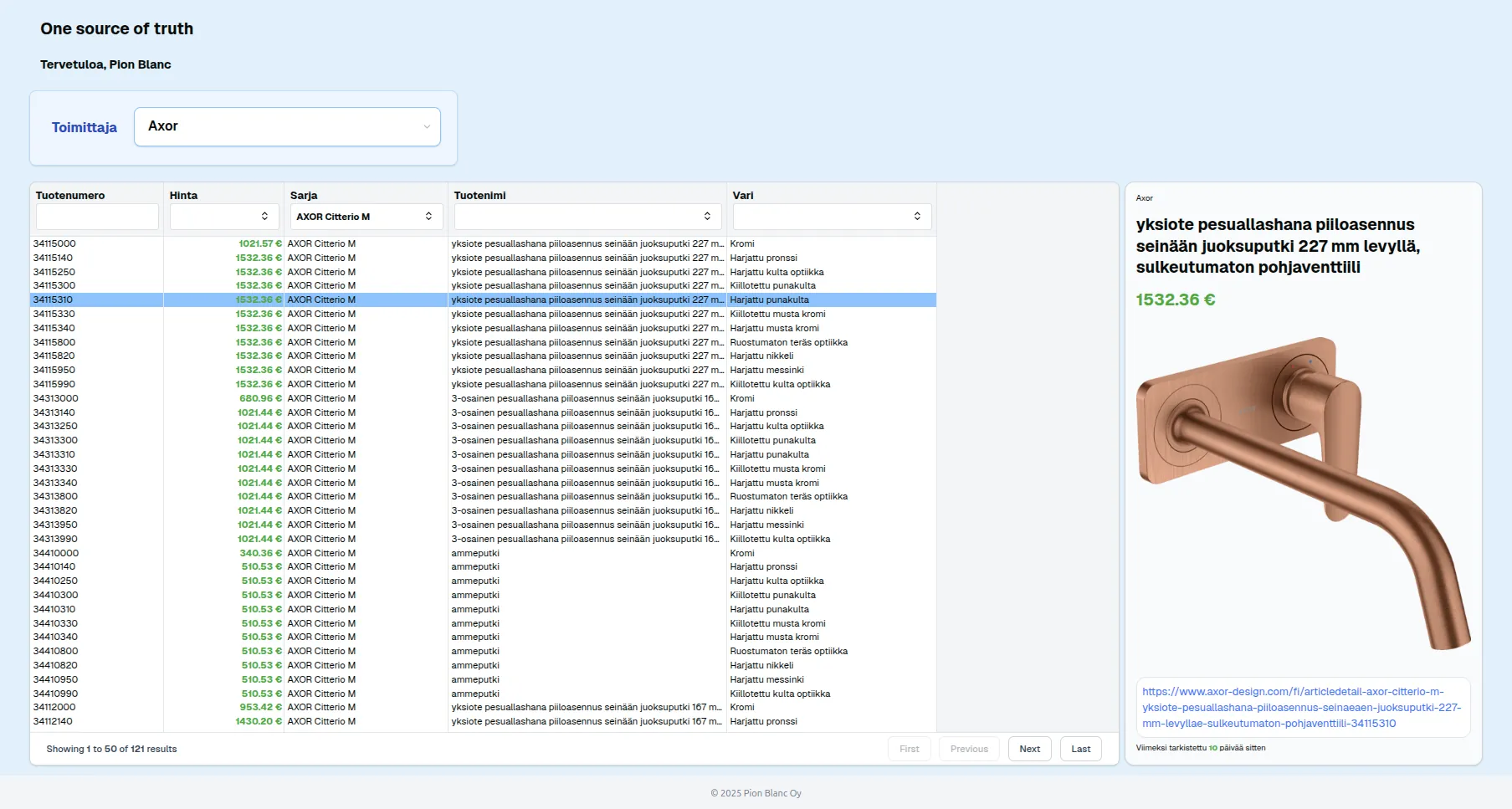This screenshot has width=1512, height=809.
Task: Select product number 34313000
Action: pos(56,399)
